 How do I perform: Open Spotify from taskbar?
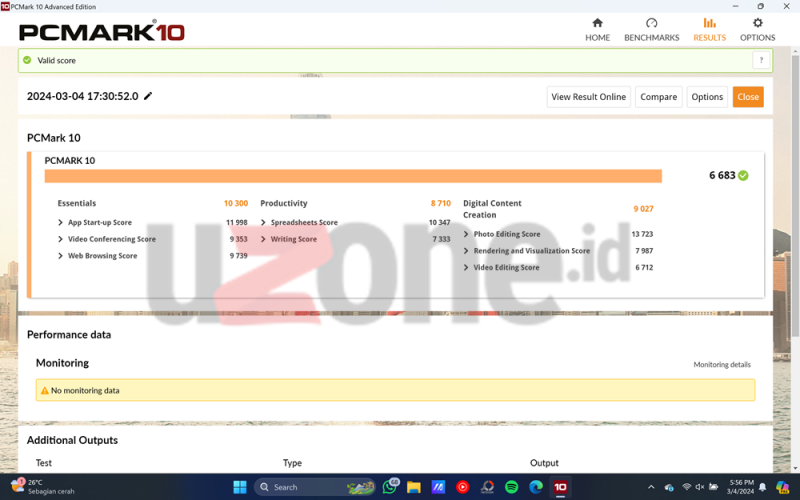[512, 487]
